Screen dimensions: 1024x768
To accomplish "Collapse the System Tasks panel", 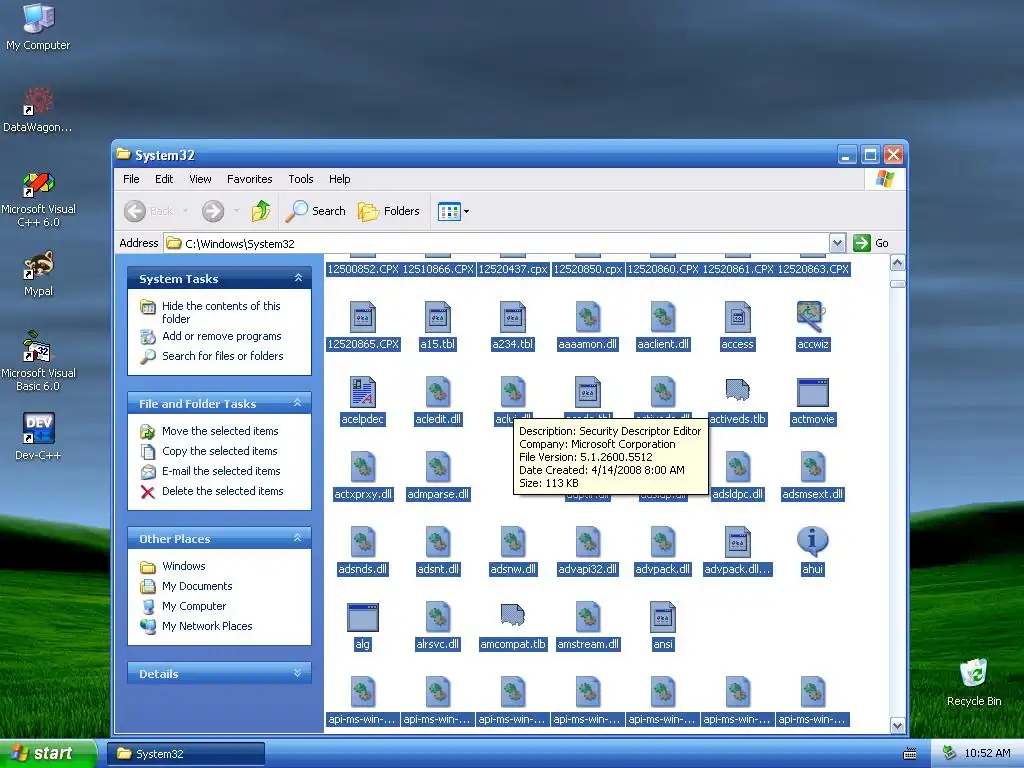I will (x=298, y=278).
